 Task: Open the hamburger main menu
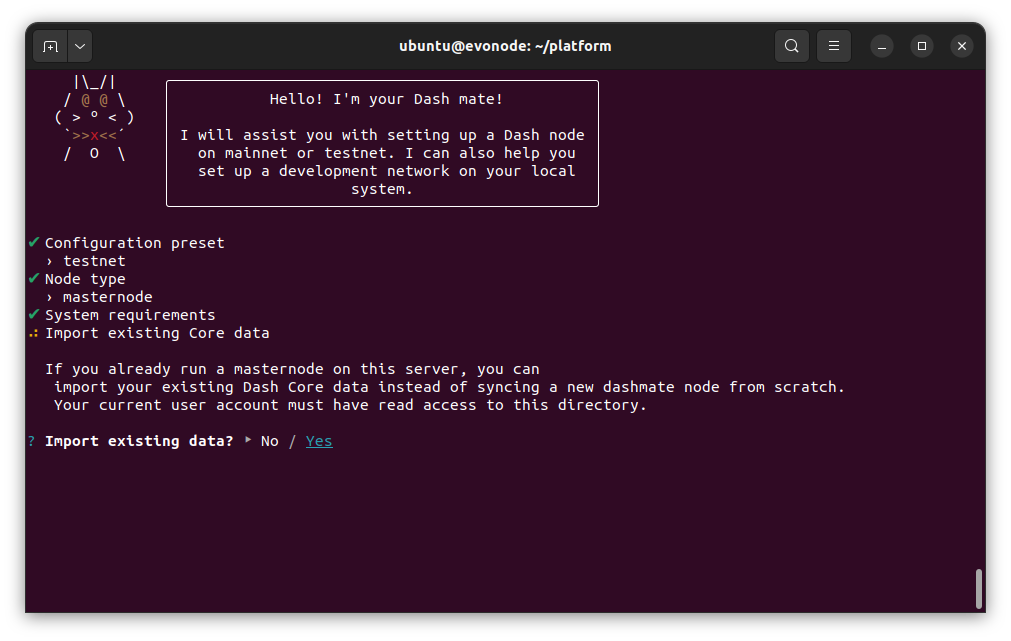click(x=834, y=46)
